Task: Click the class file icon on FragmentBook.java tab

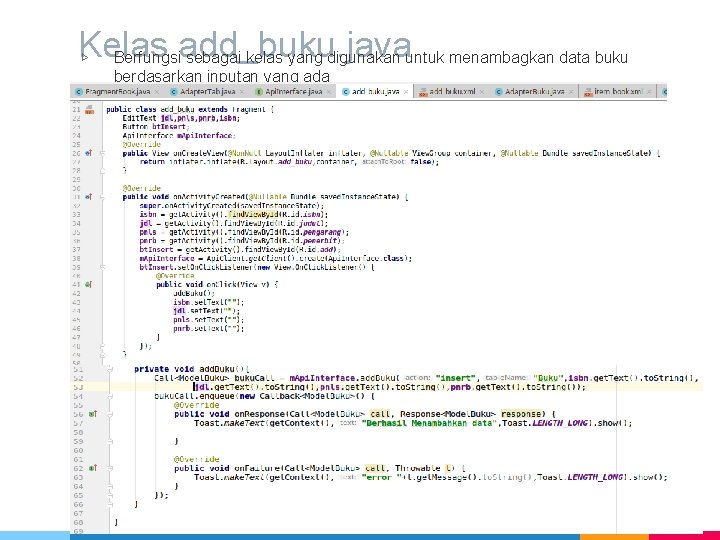Action: (x=79, y=92)
